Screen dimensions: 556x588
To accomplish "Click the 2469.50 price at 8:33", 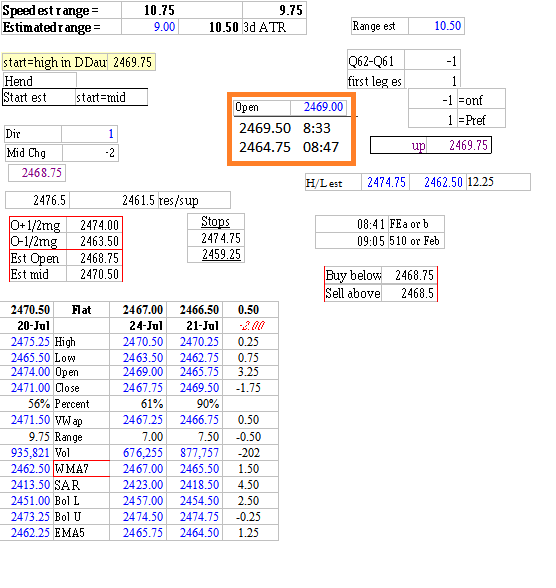I will pyautogui.click(x=265, y=128).
